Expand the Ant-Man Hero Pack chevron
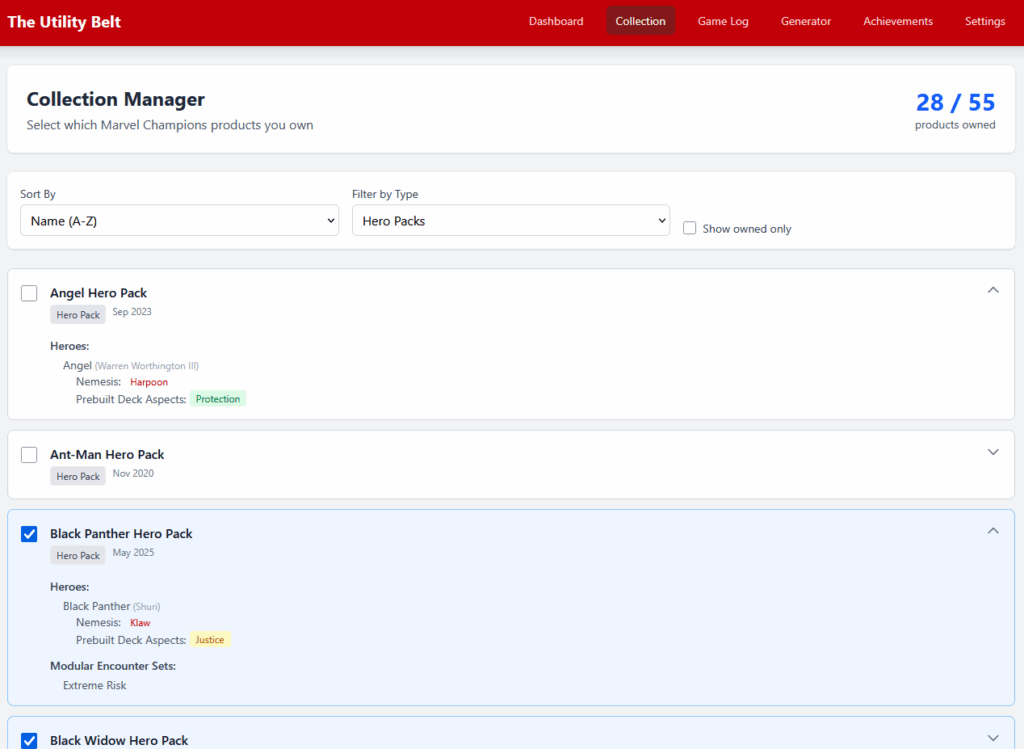The width and height of the screenshot is (1024, 749). coord(993,452)
